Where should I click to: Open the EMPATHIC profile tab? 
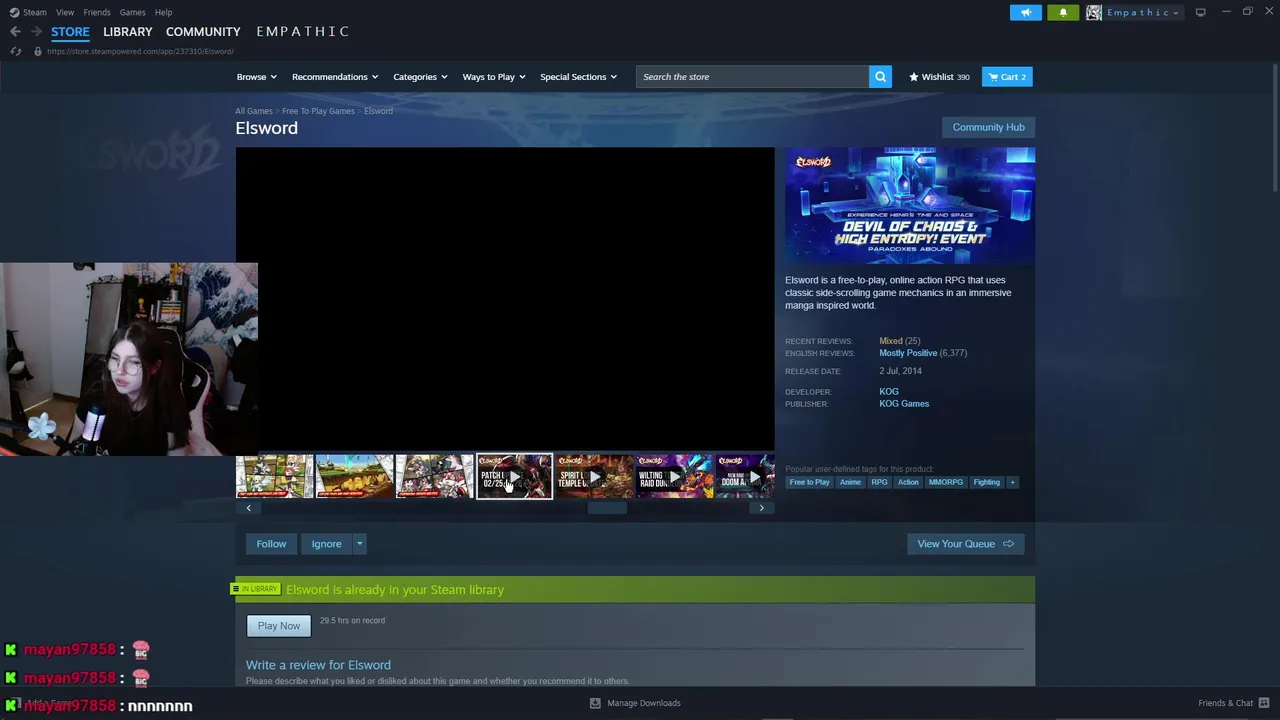point(303,32)
